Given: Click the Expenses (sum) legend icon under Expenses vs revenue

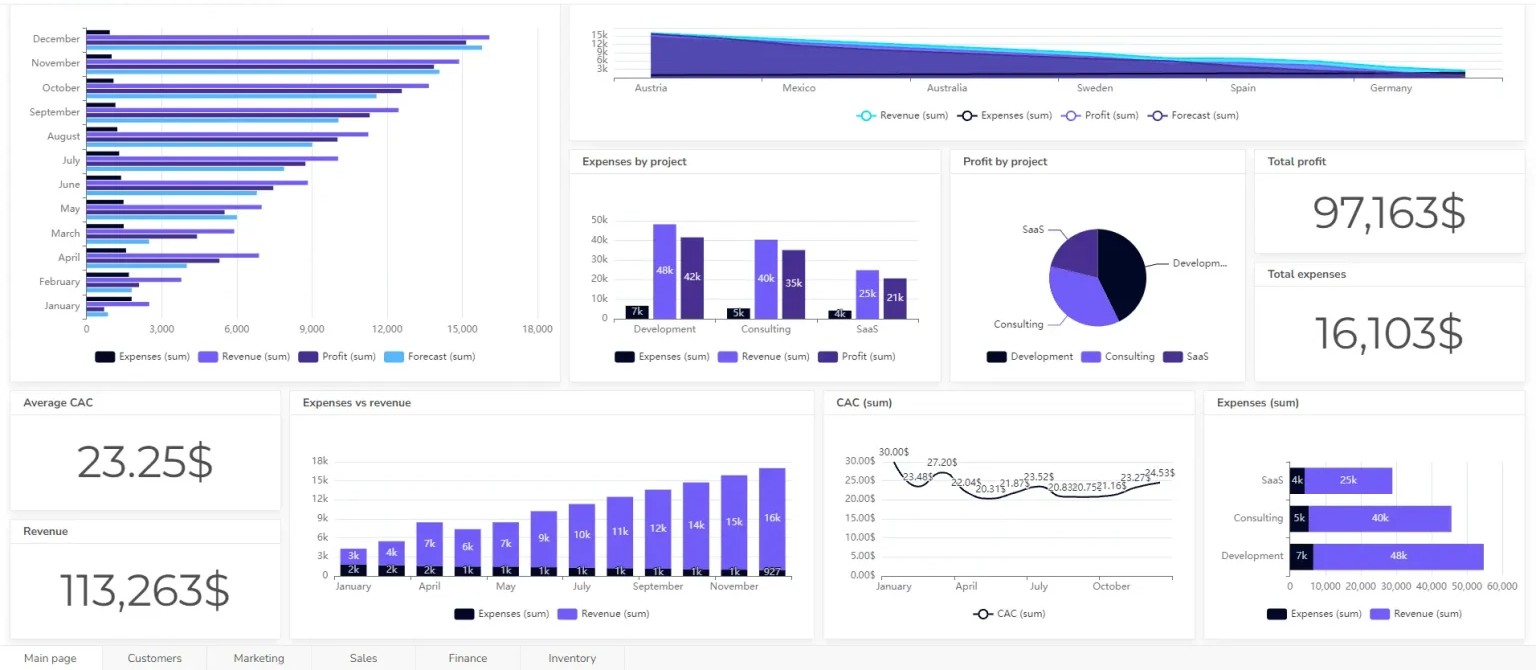Looking at the screenshot, I should tap(467, 614).
